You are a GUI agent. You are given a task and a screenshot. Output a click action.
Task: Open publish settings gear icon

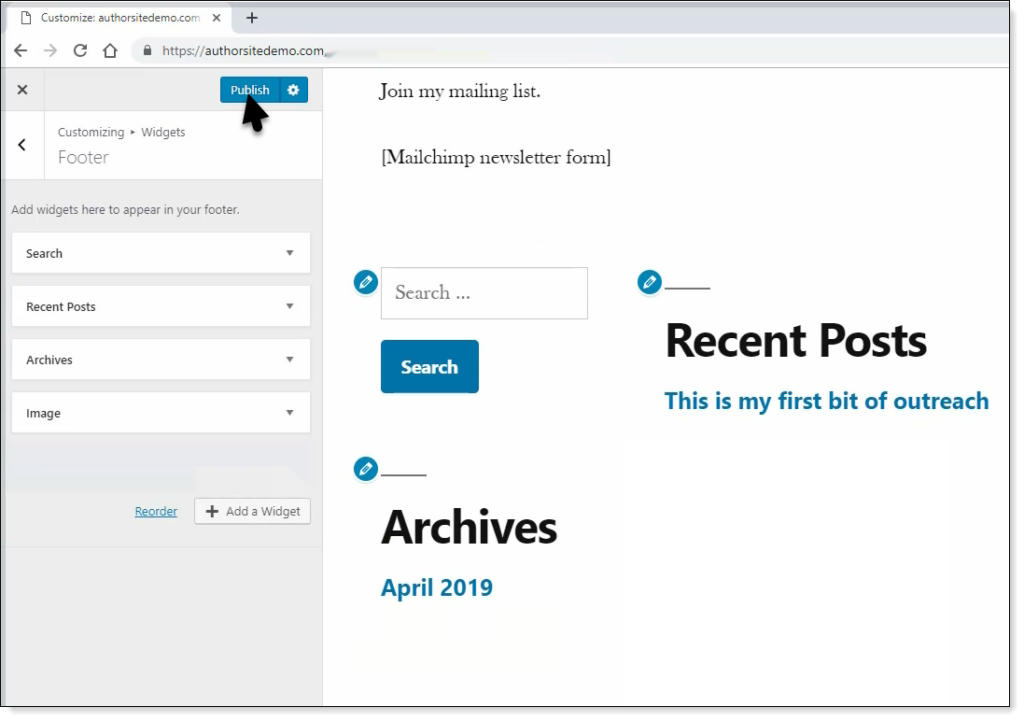293,90
